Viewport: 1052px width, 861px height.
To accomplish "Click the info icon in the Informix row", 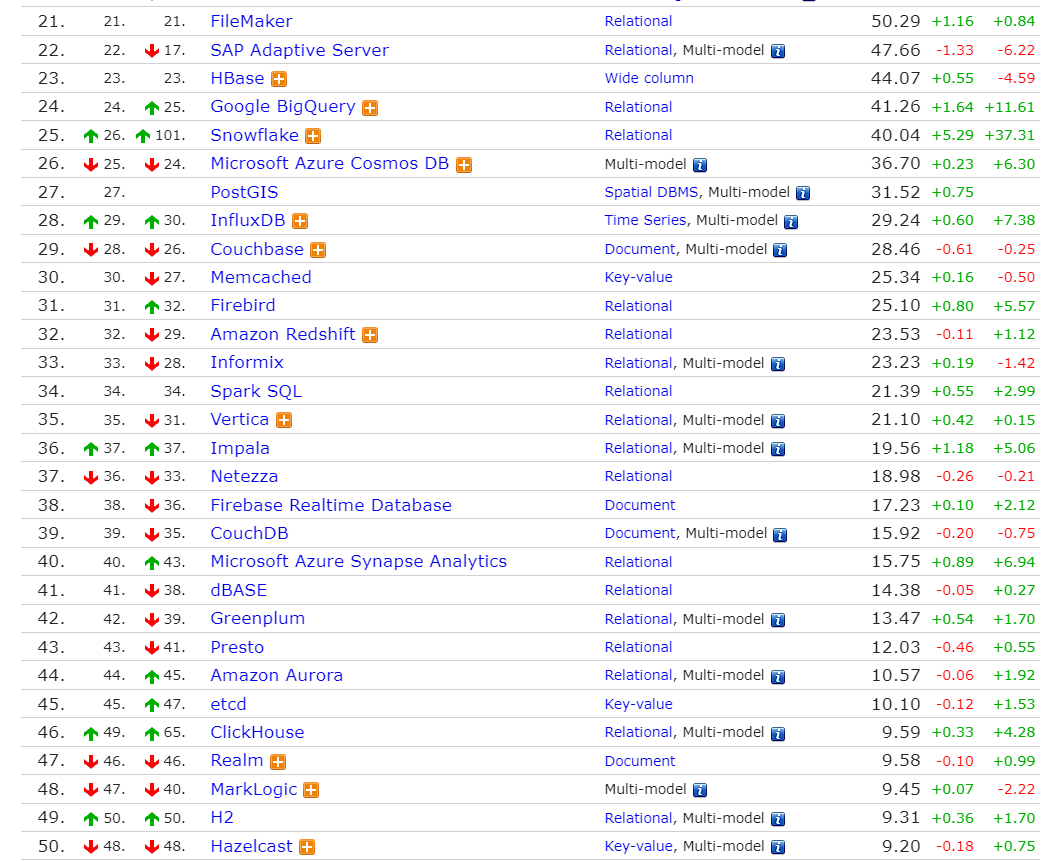I will click(778, 364).
